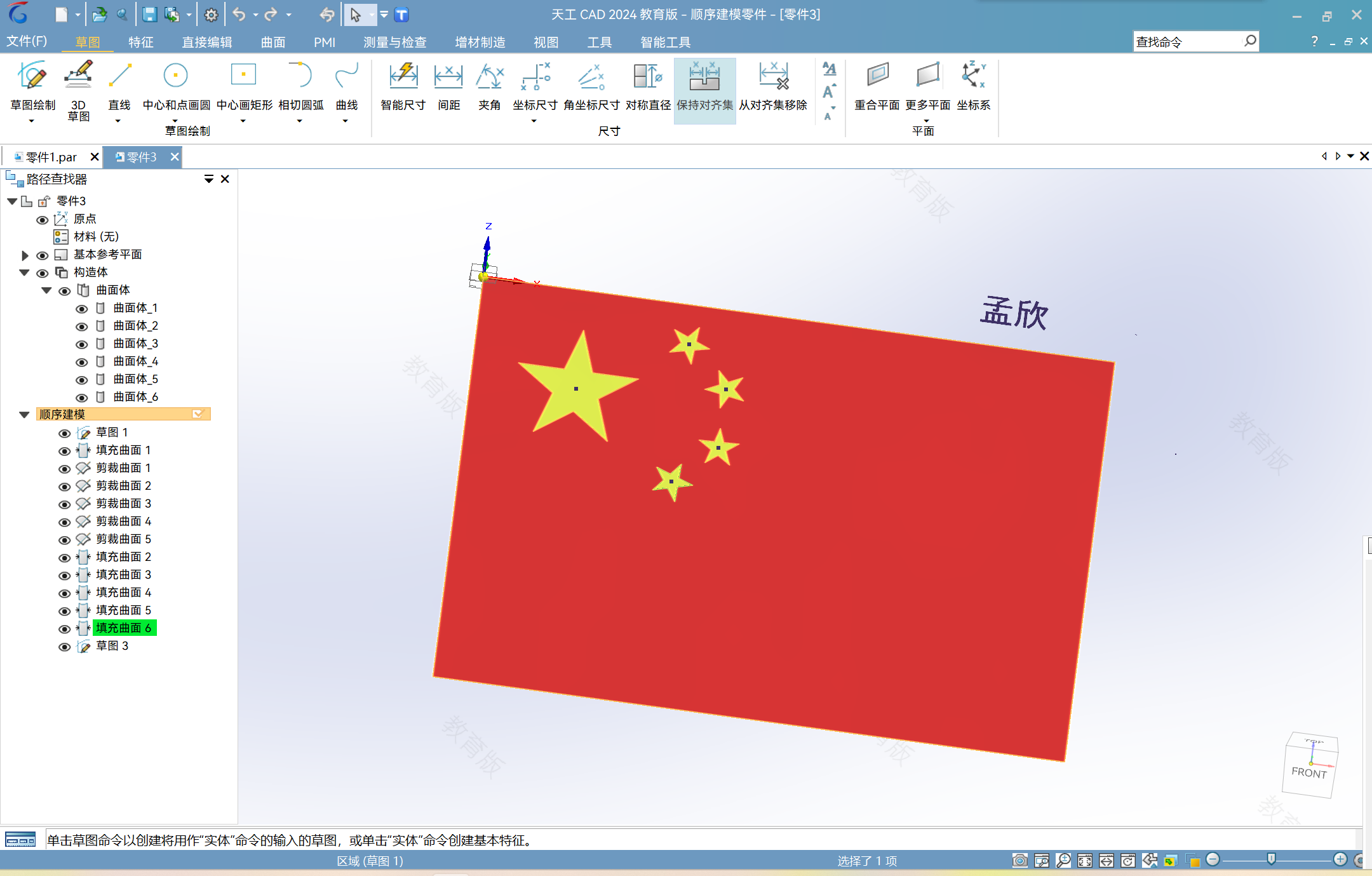The width and height of the screenshot is (1372, 876).
Task: Toggle visibility of 填充曲面 1
Action: (64, 451)
